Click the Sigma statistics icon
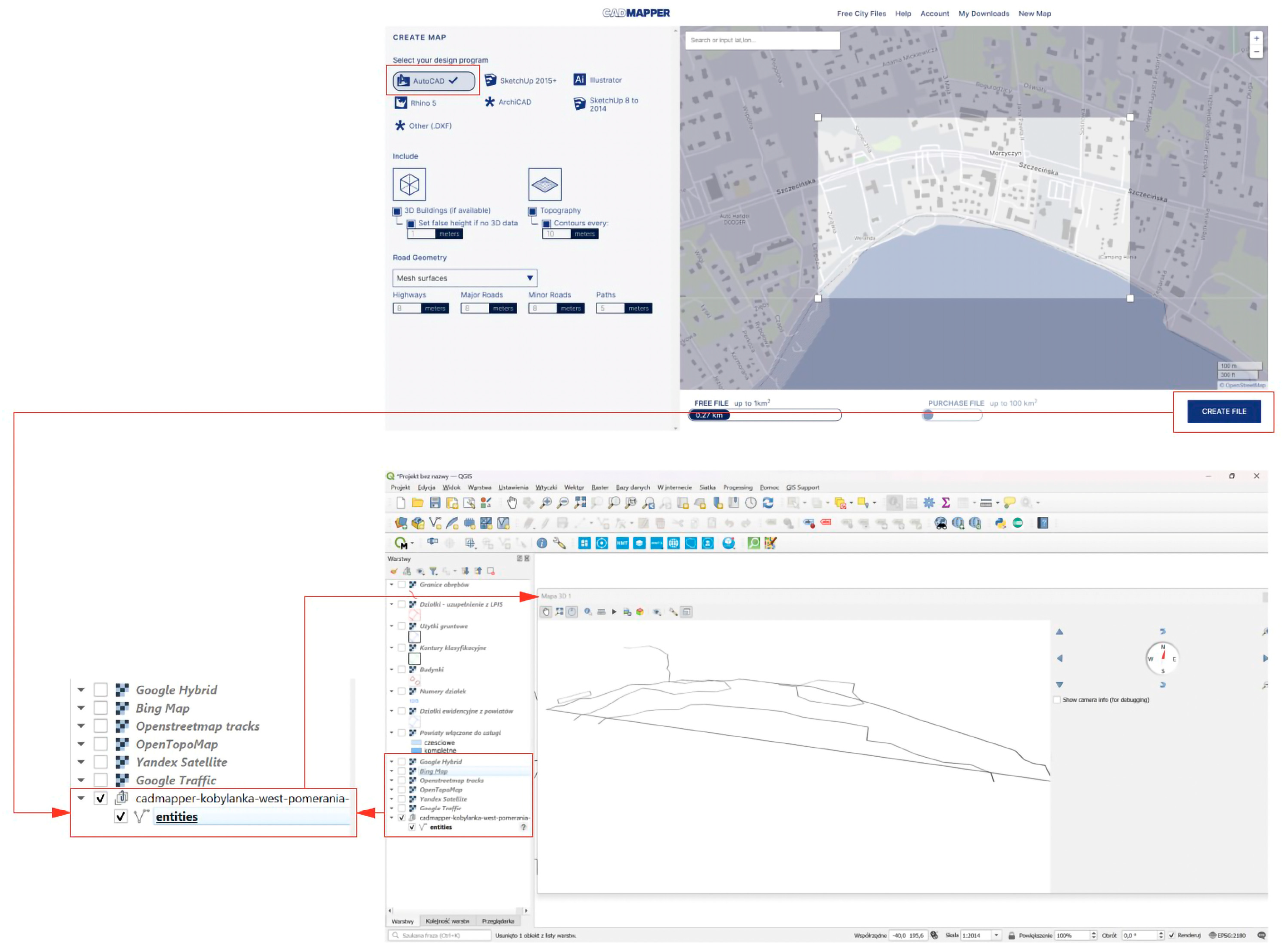1286x952 pixels. coord(945,503)
